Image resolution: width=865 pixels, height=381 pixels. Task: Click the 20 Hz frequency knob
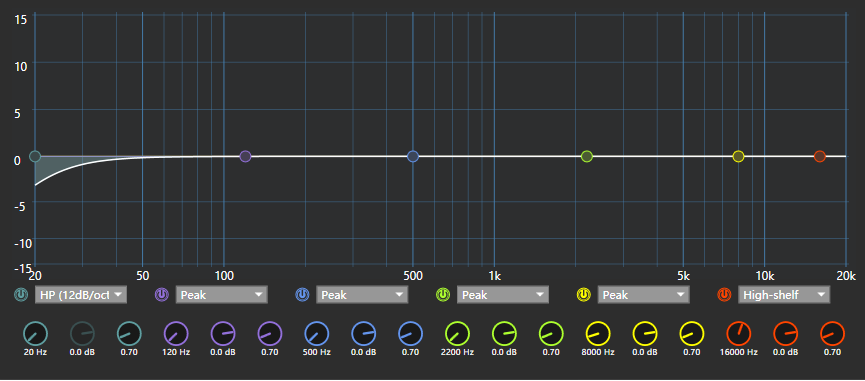click(35, 334)
